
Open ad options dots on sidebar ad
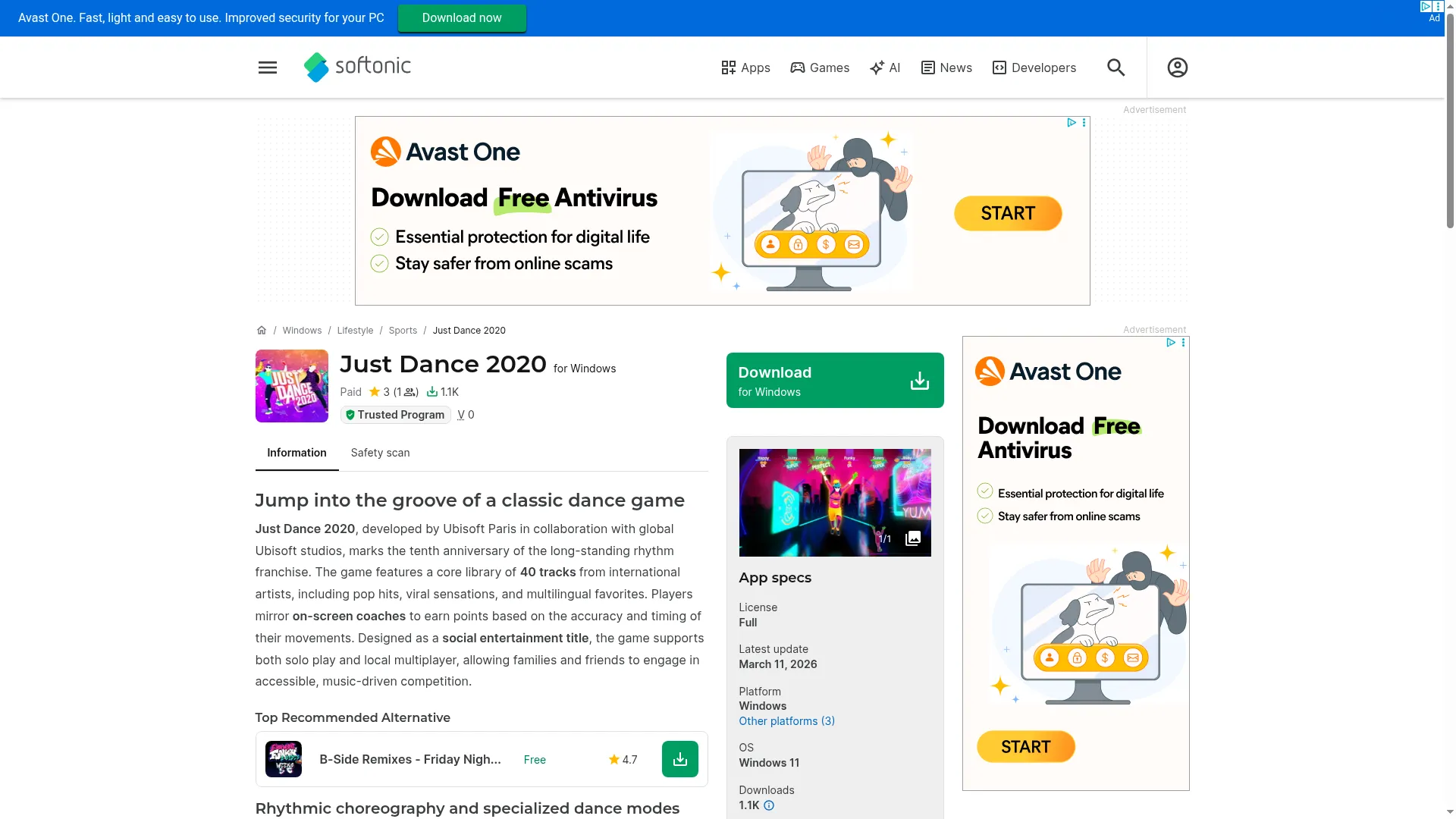[x=1183, y=343]
